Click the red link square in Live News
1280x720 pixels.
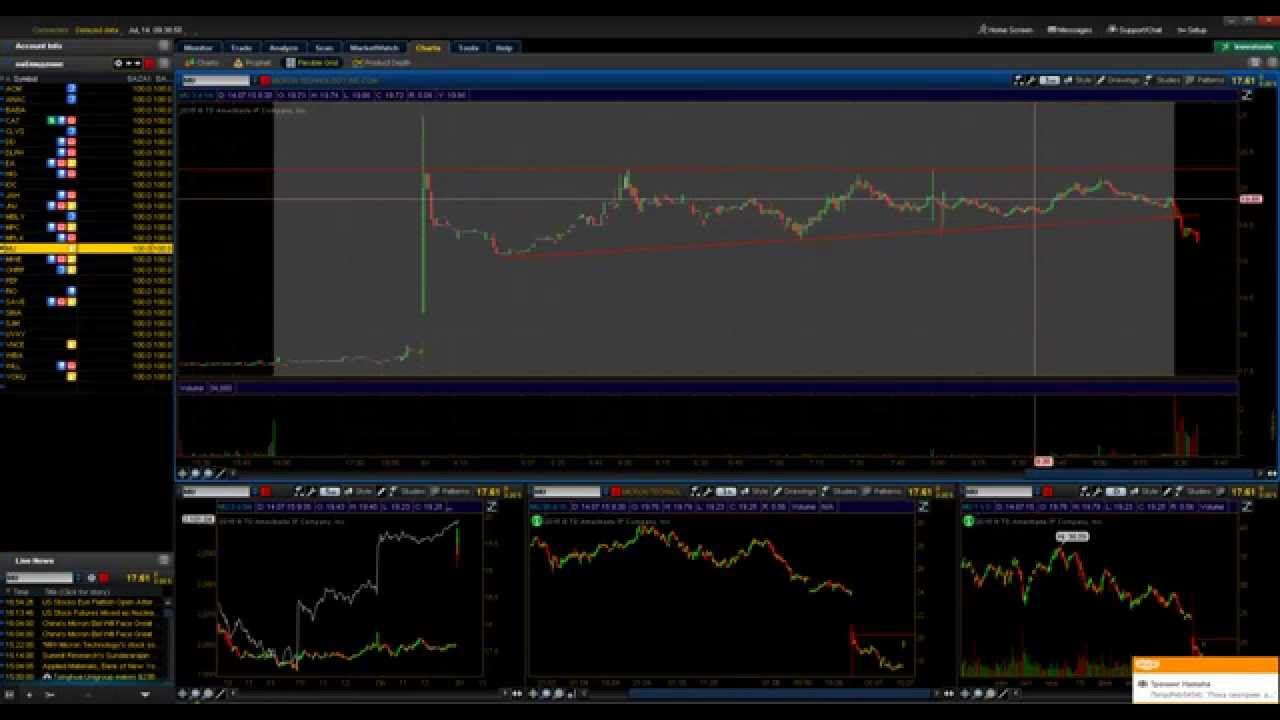(103, 577)
